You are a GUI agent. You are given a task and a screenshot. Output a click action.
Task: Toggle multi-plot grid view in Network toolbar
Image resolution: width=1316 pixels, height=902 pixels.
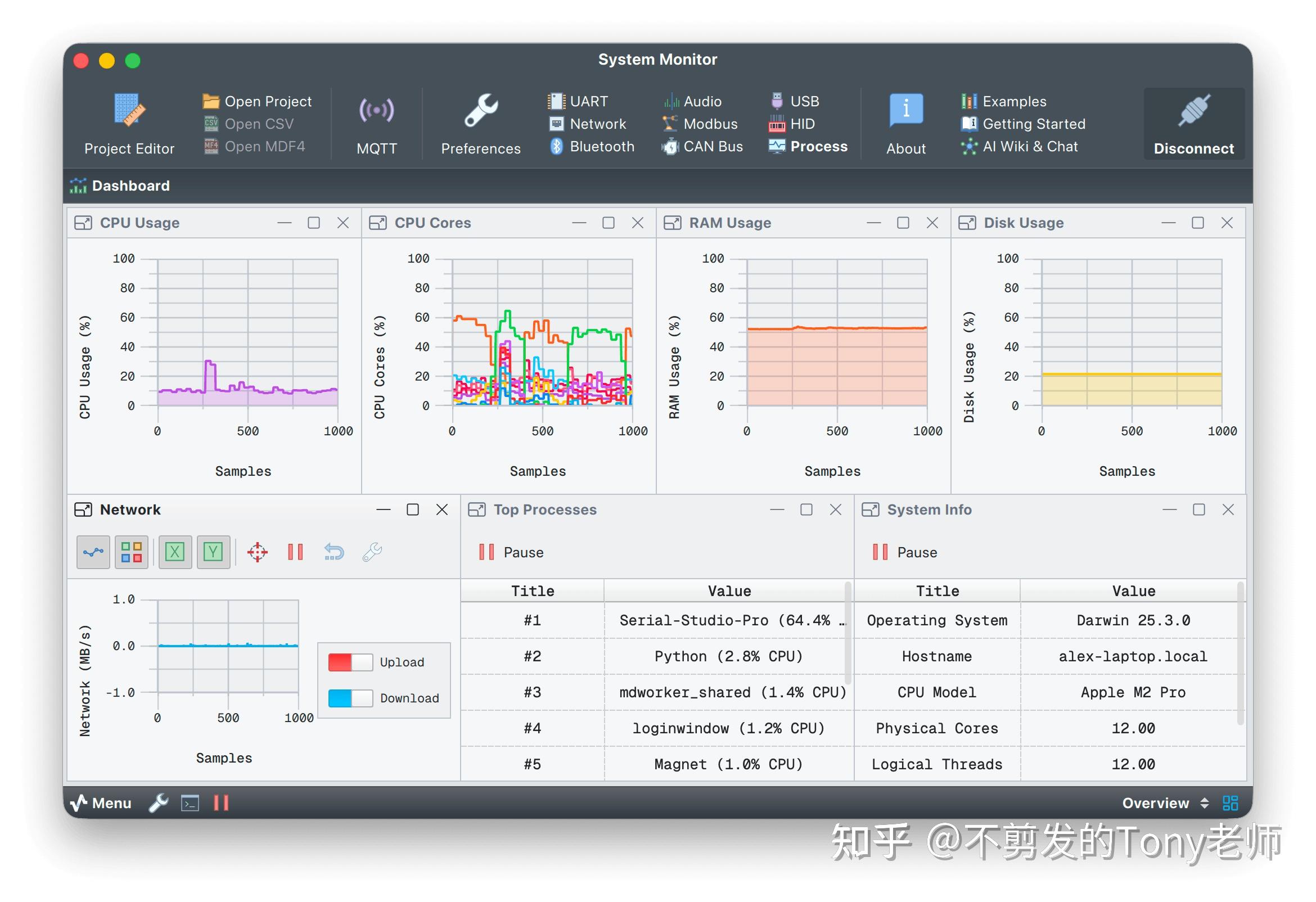(132, 552)
